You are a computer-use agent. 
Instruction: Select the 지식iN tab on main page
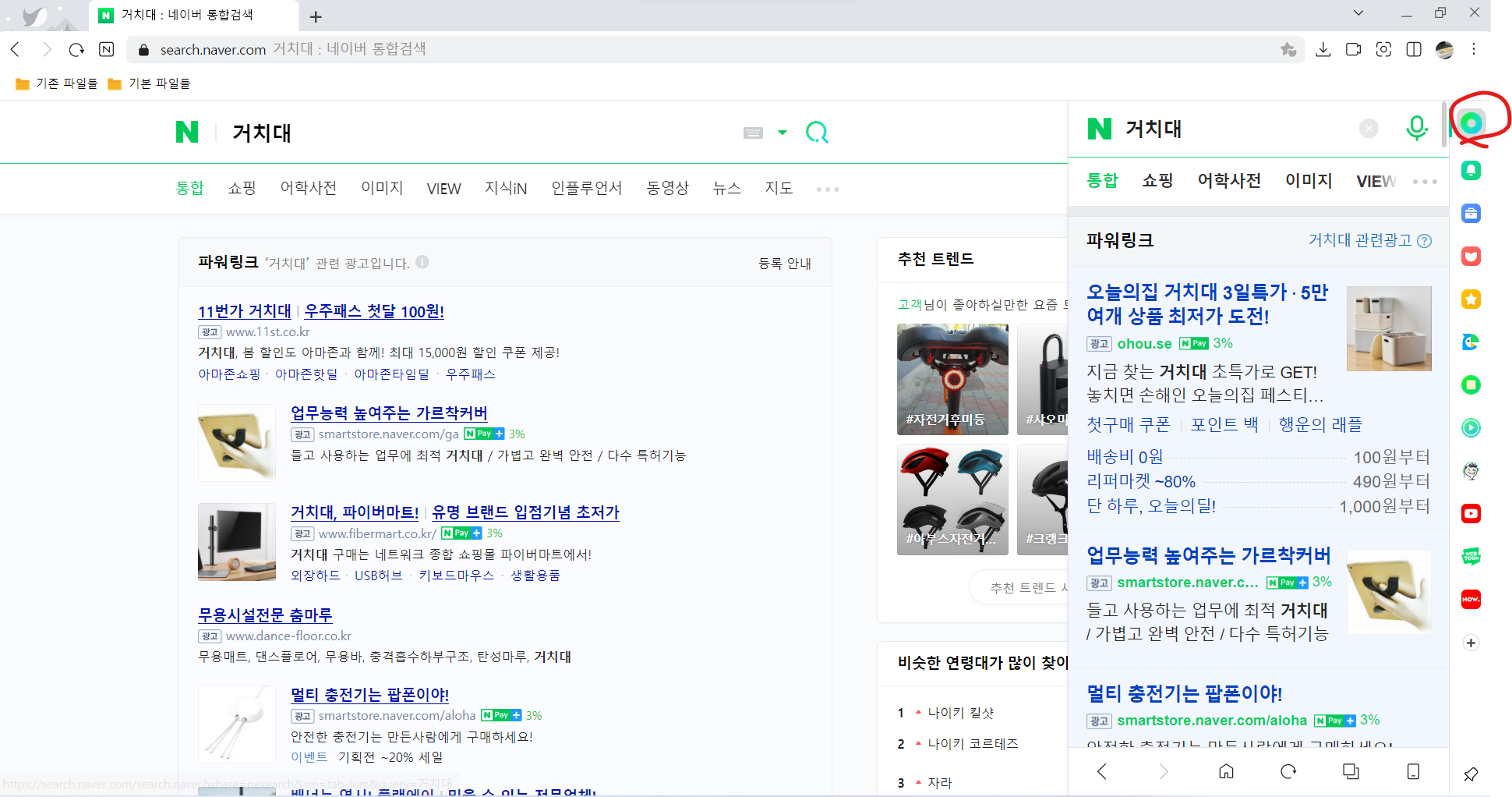506,188
